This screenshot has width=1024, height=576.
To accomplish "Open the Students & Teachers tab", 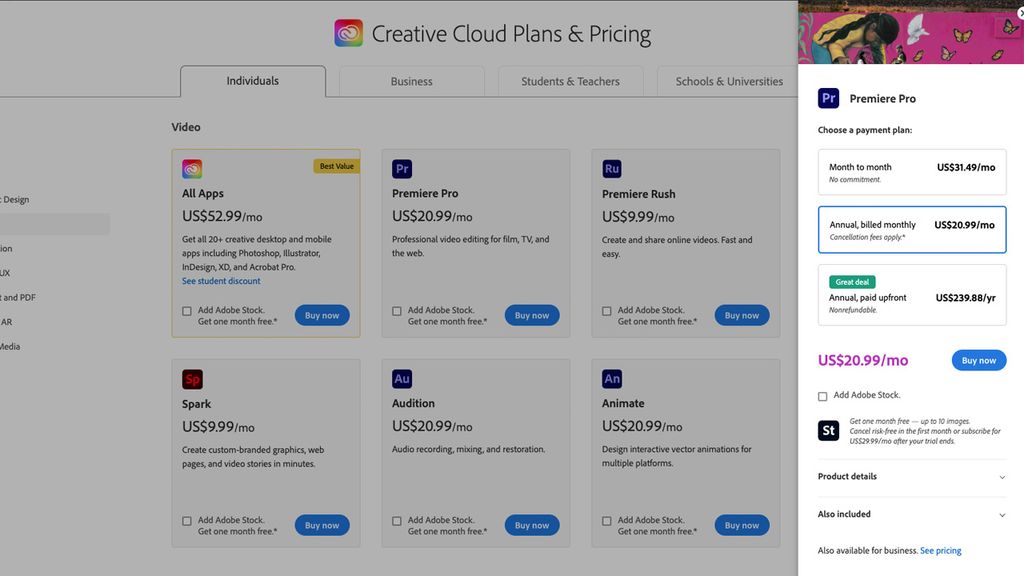I will click(x=570, y=81).
